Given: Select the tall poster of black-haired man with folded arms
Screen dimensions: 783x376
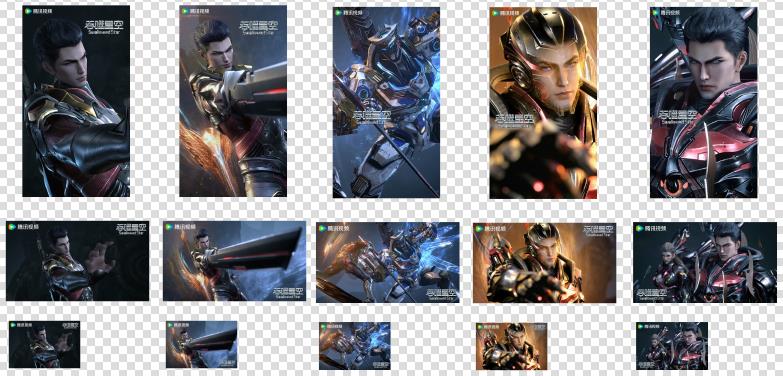Looking at the screenshot, I should (x=76, y=101).
